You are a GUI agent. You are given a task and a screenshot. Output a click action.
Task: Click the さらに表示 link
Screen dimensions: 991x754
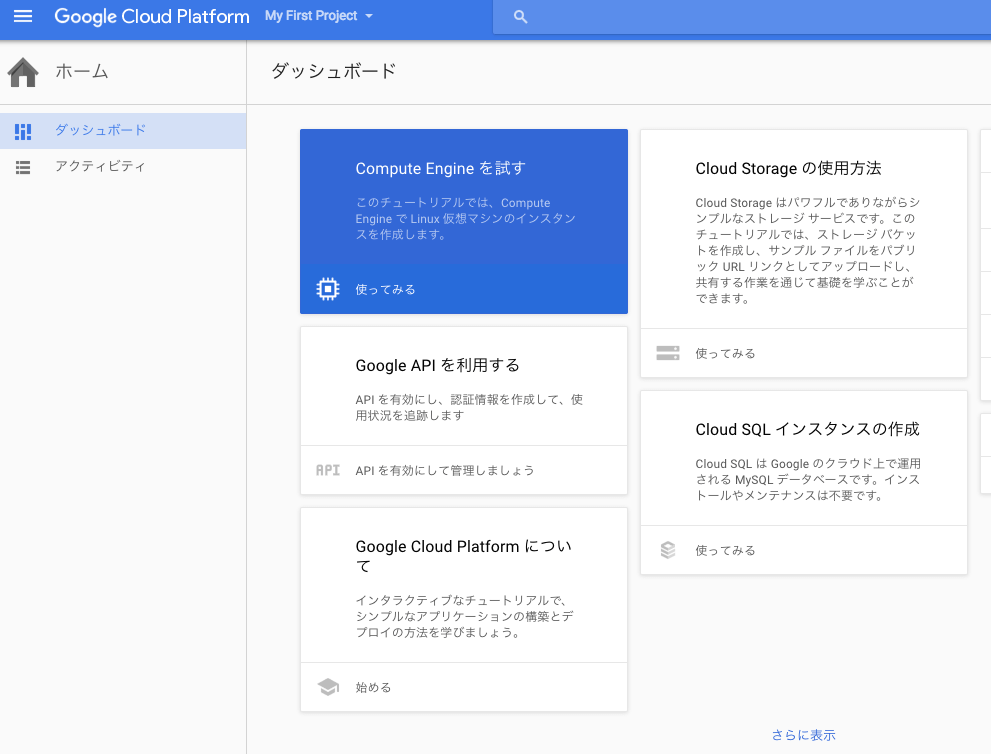coord(803,735)
